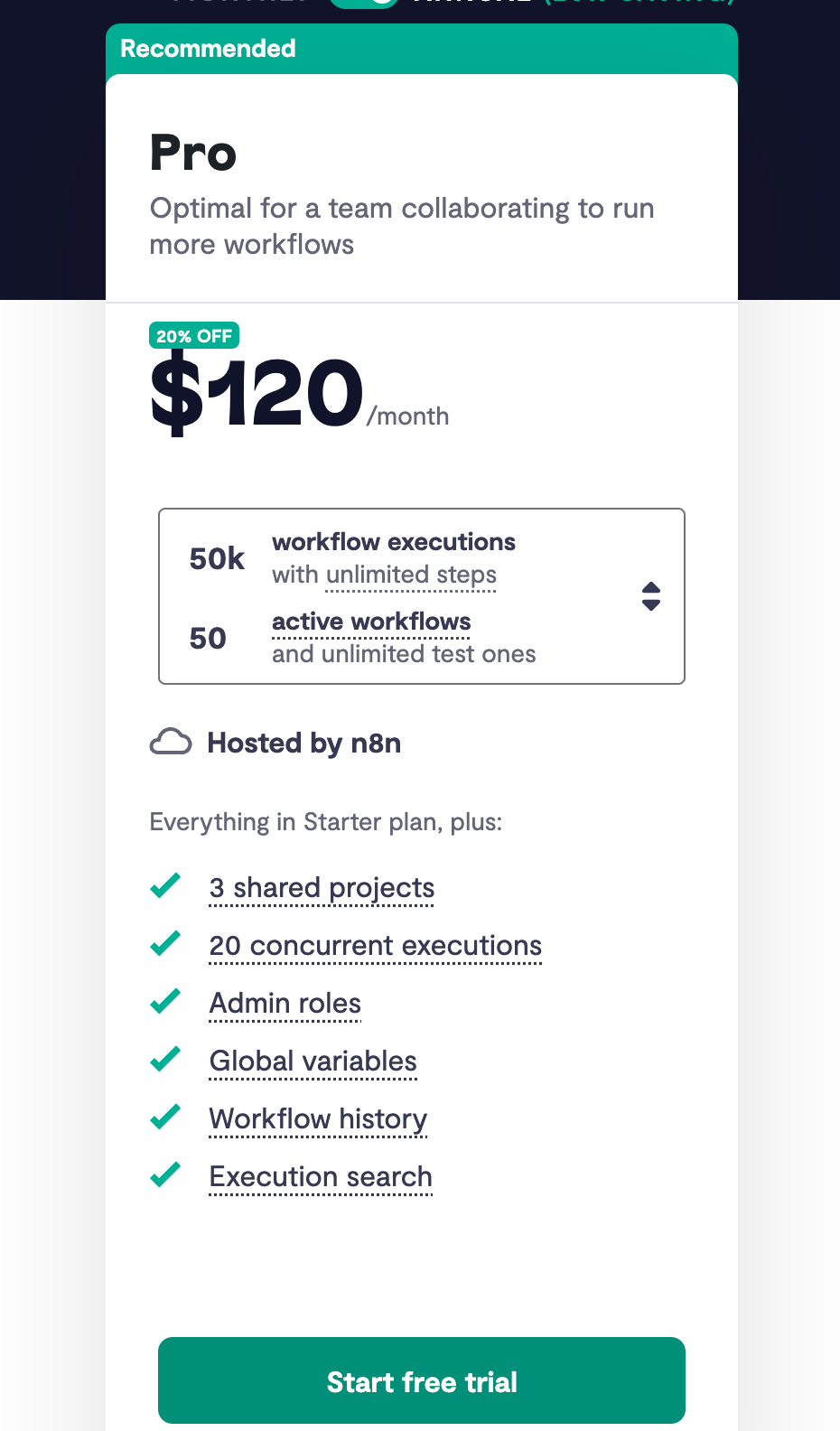
Task: Toggle the annual billing switch at top
Action: tap(364, 3)
